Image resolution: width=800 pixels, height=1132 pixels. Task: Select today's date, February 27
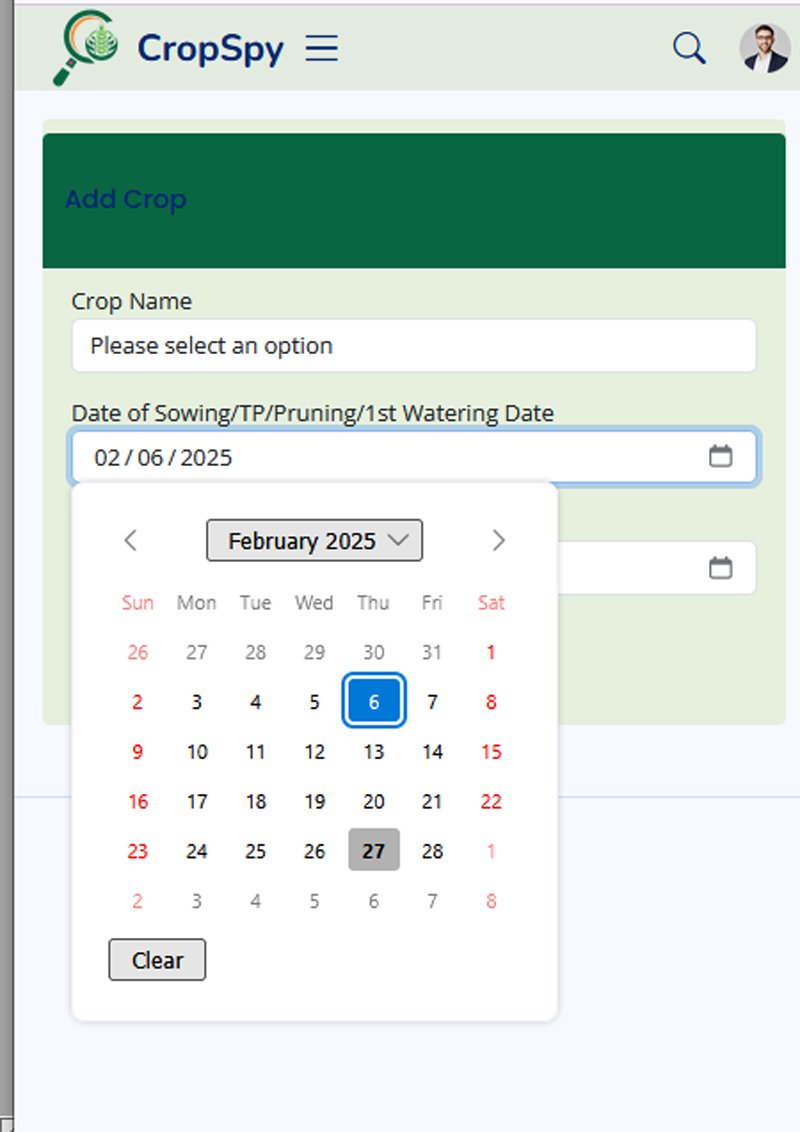pyautogui.click(x=373, y=850)
